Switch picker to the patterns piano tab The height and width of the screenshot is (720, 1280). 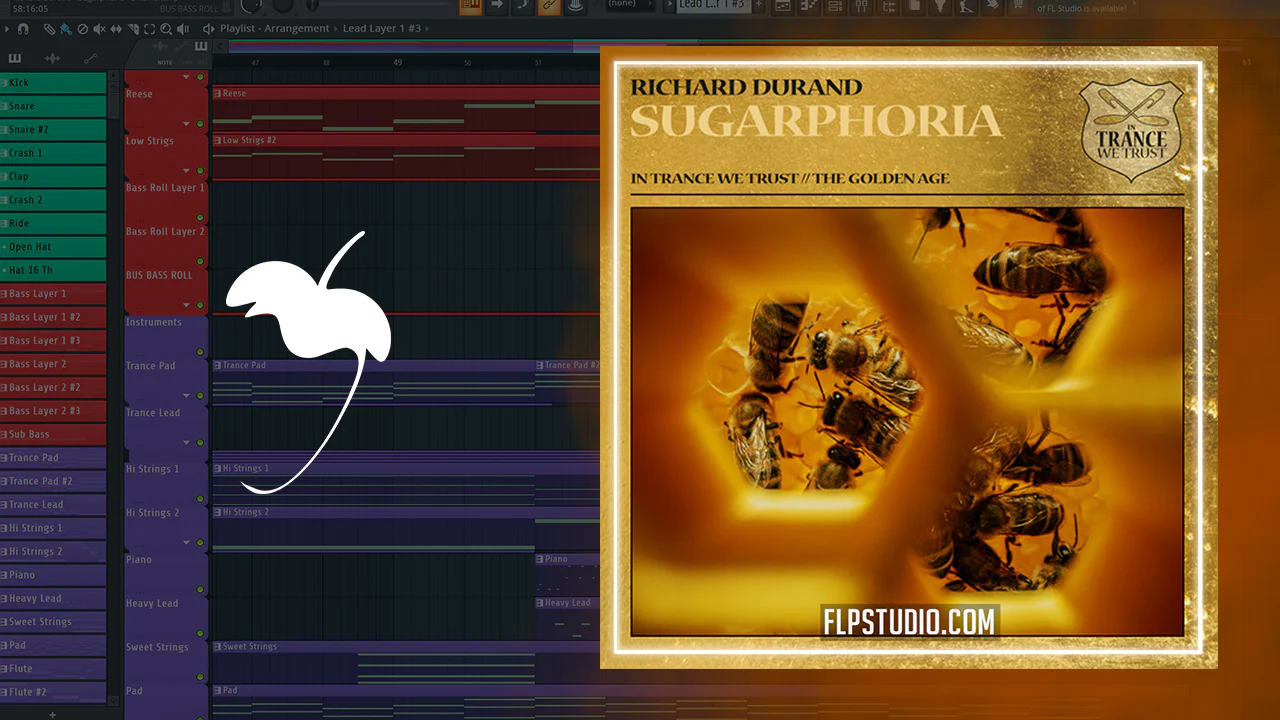[x=16, y=59]
